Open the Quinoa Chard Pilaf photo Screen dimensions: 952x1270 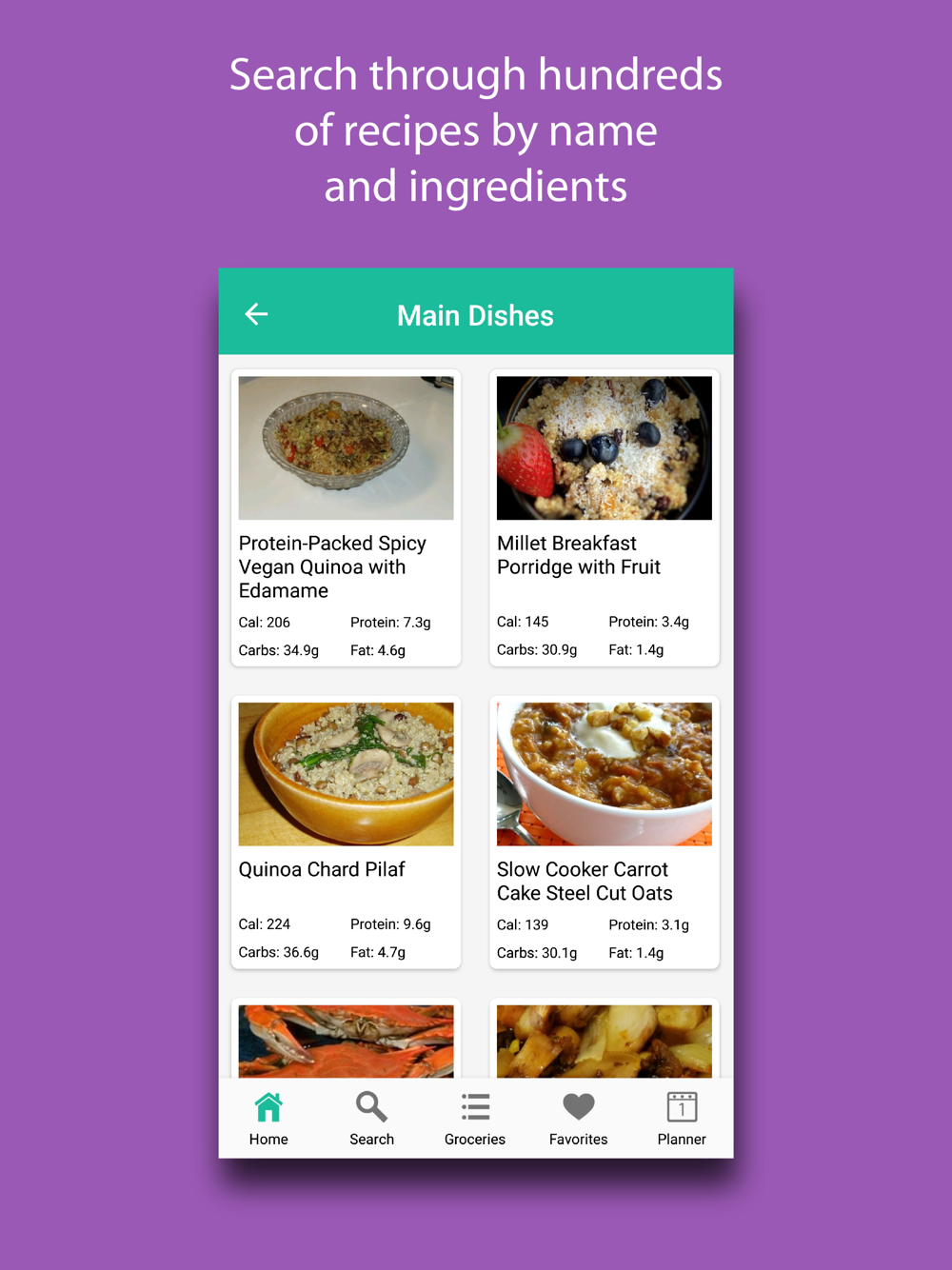pyautogui.click(x=346, y=774)
